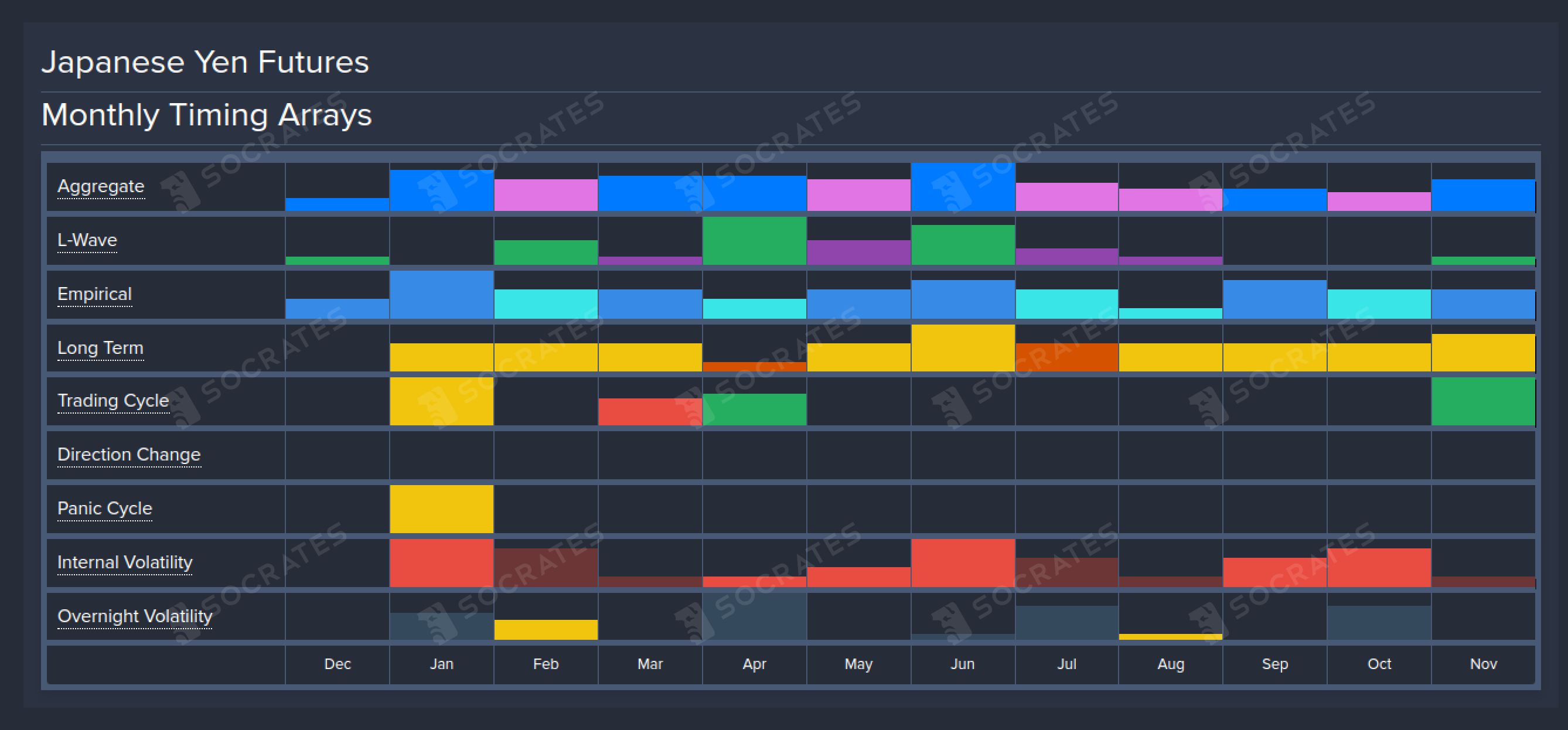This screenshot has width=1568, height=730.
Task: Select the Sep month label
Action: tap(1274, 664)
